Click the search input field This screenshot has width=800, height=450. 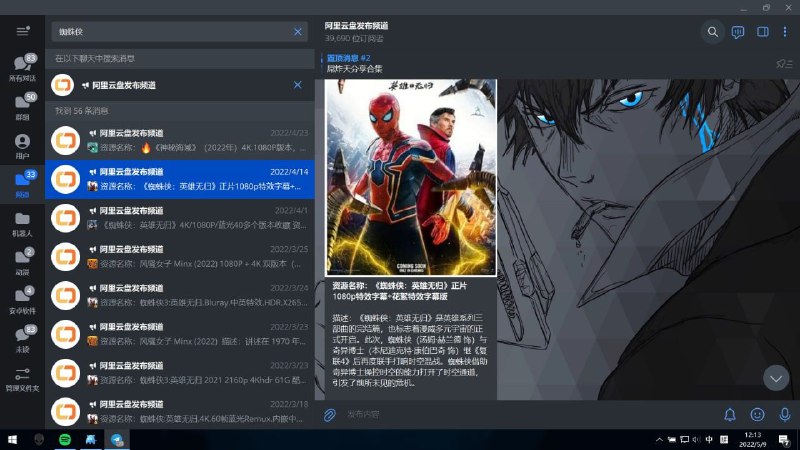point(172,32)
